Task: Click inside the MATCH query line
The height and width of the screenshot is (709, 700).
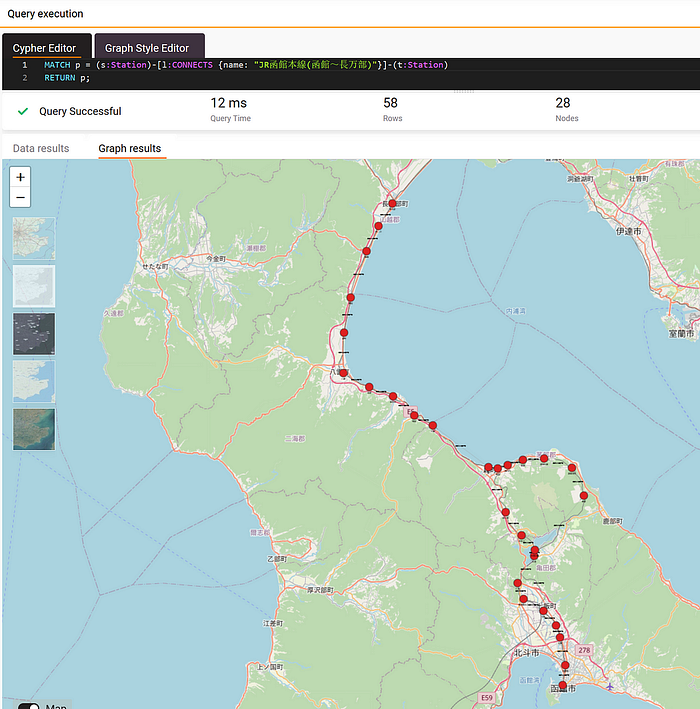Action: click(246, 65)
